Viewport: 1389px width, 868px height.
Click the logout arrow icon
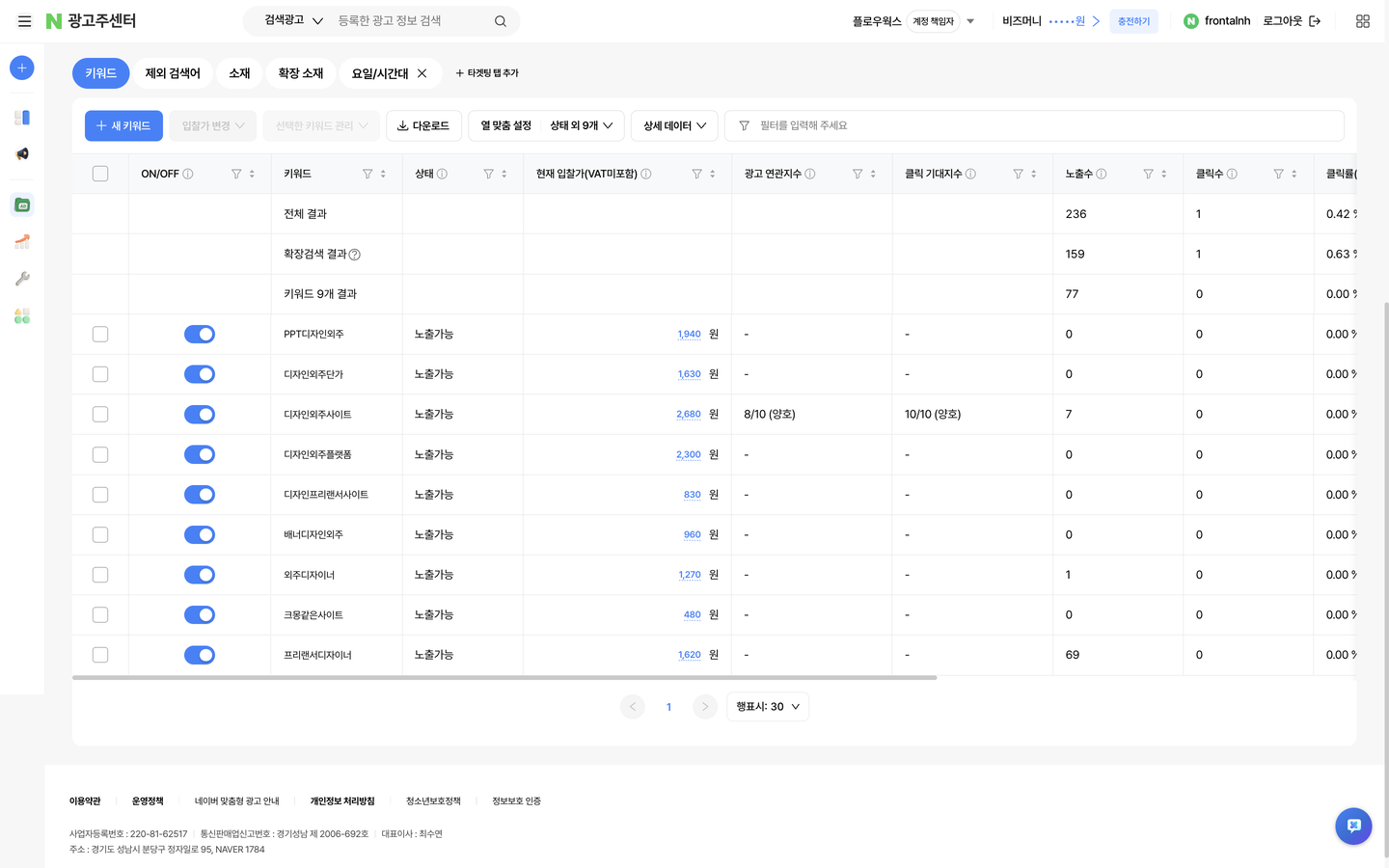[1315, 21]
